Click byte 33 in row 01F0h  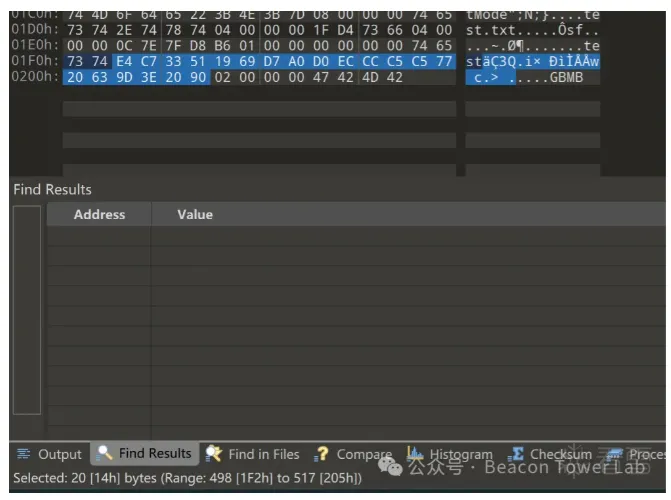coord(173,62)
